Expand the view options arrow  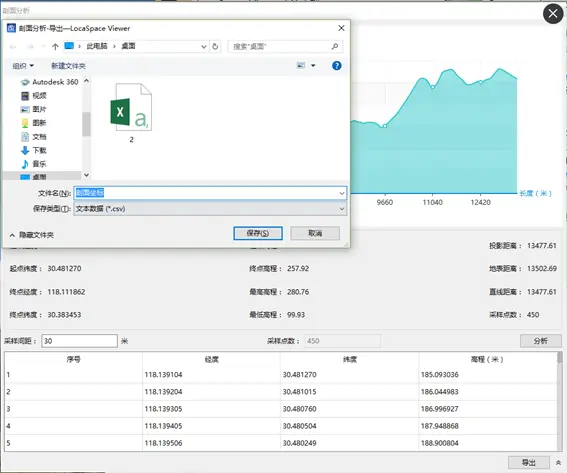[313, 65]
